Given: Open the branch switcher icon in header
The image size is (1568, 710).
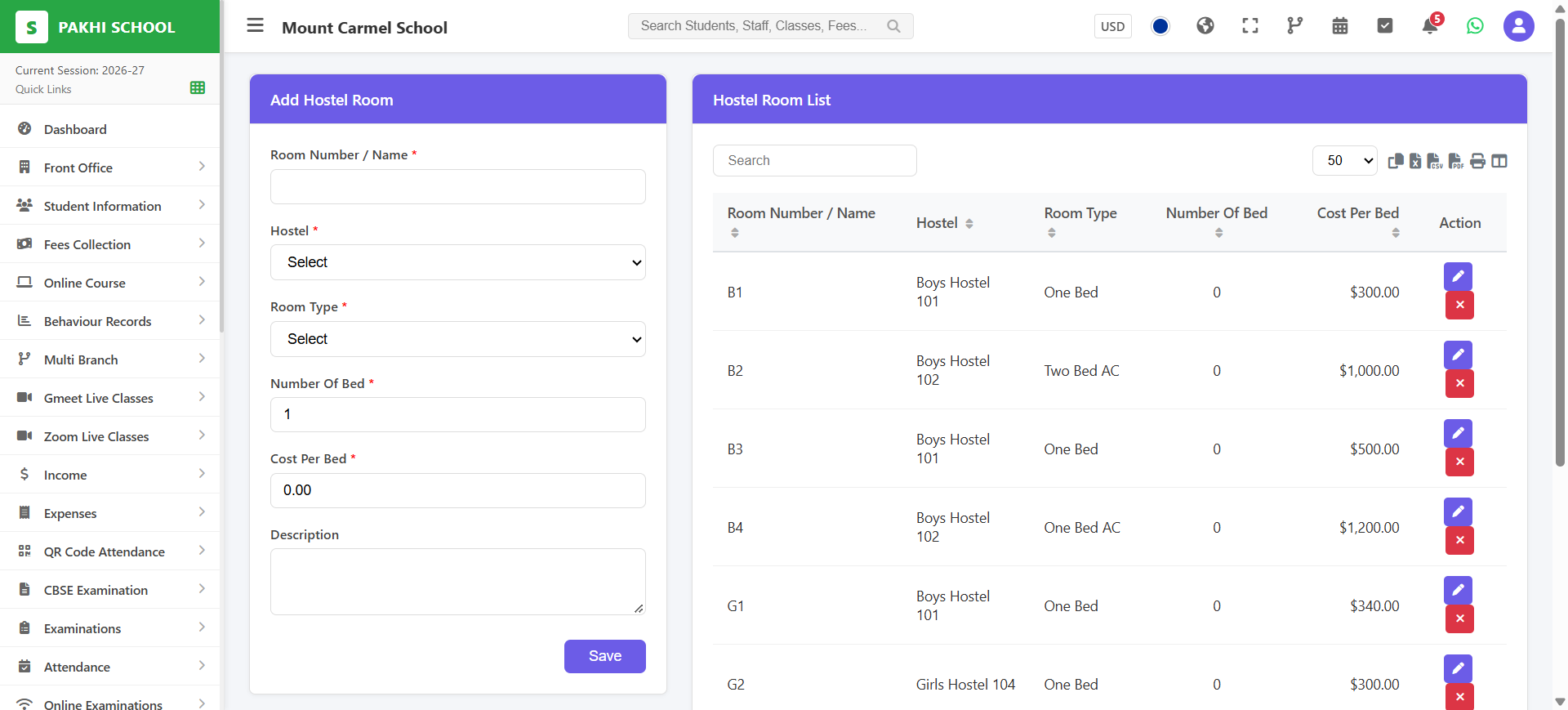Looking at the screenshot, I should (1295, 26).
